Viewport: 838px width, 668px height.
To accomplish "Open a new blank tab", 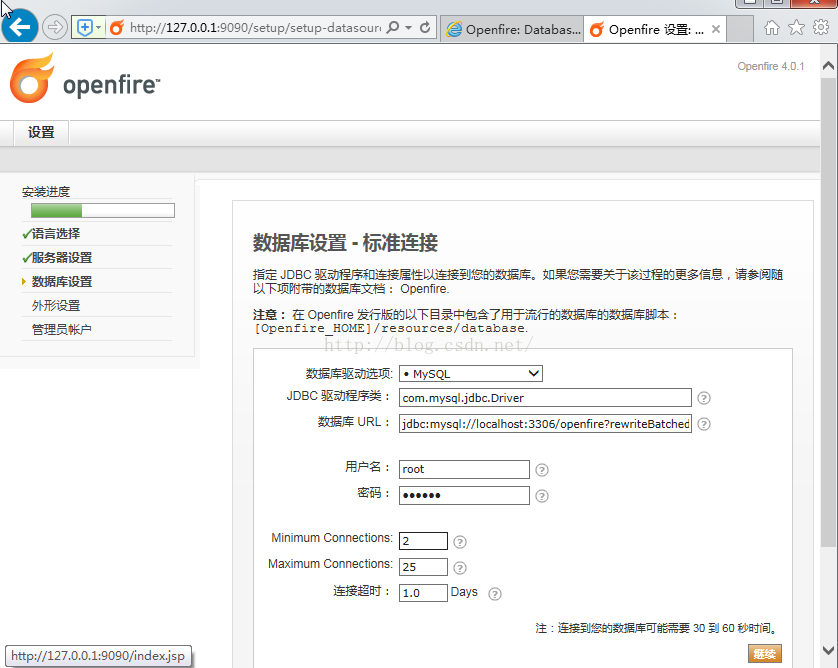I will tap(741, 29).
